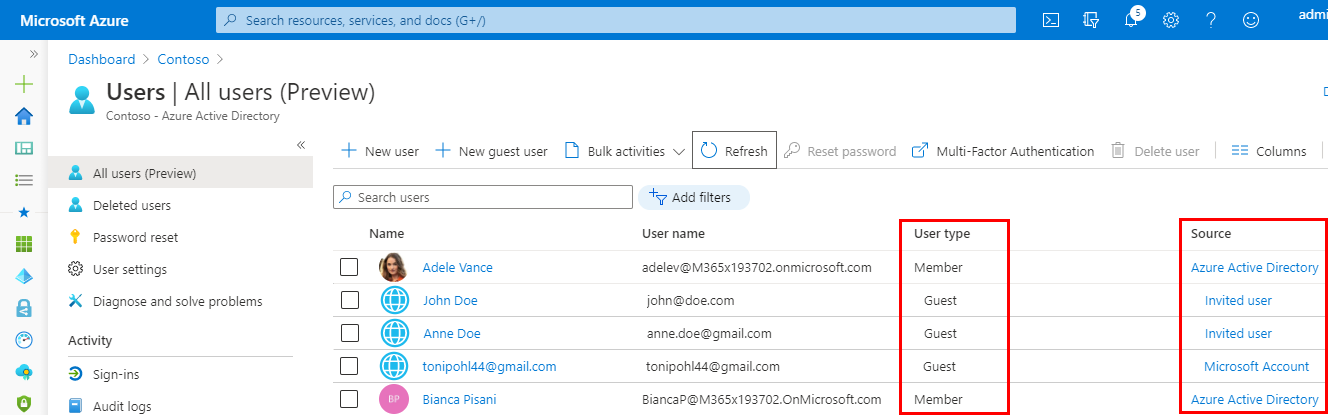Open the notifications bell icon
This screenshot has height=415, width=1328.
tap(1131, 20)
